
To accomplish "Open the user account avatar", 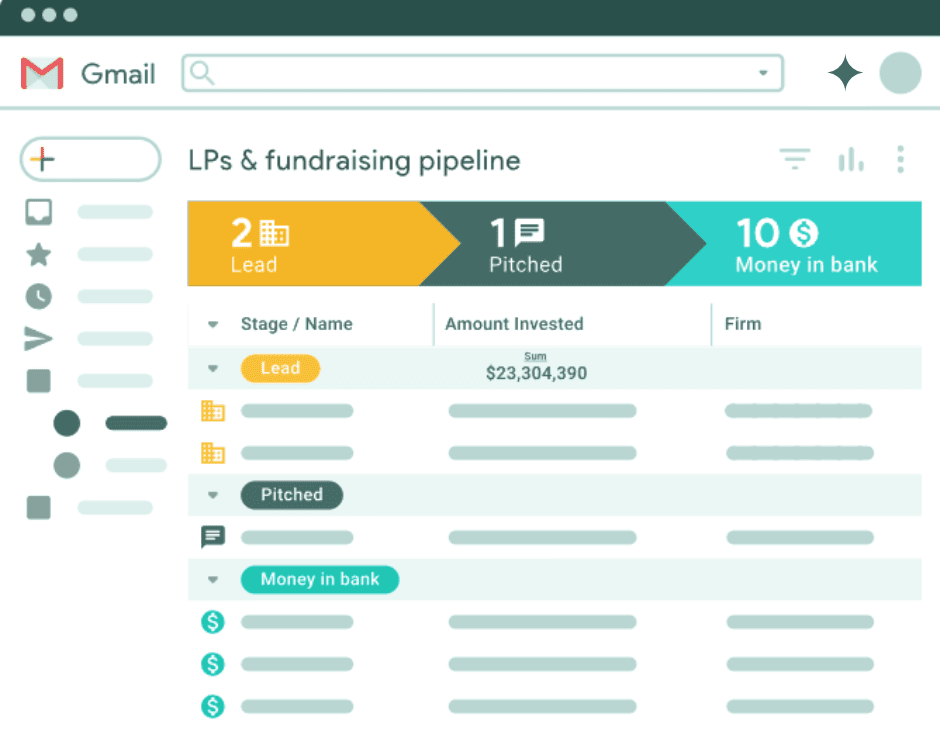I will 900,73.
